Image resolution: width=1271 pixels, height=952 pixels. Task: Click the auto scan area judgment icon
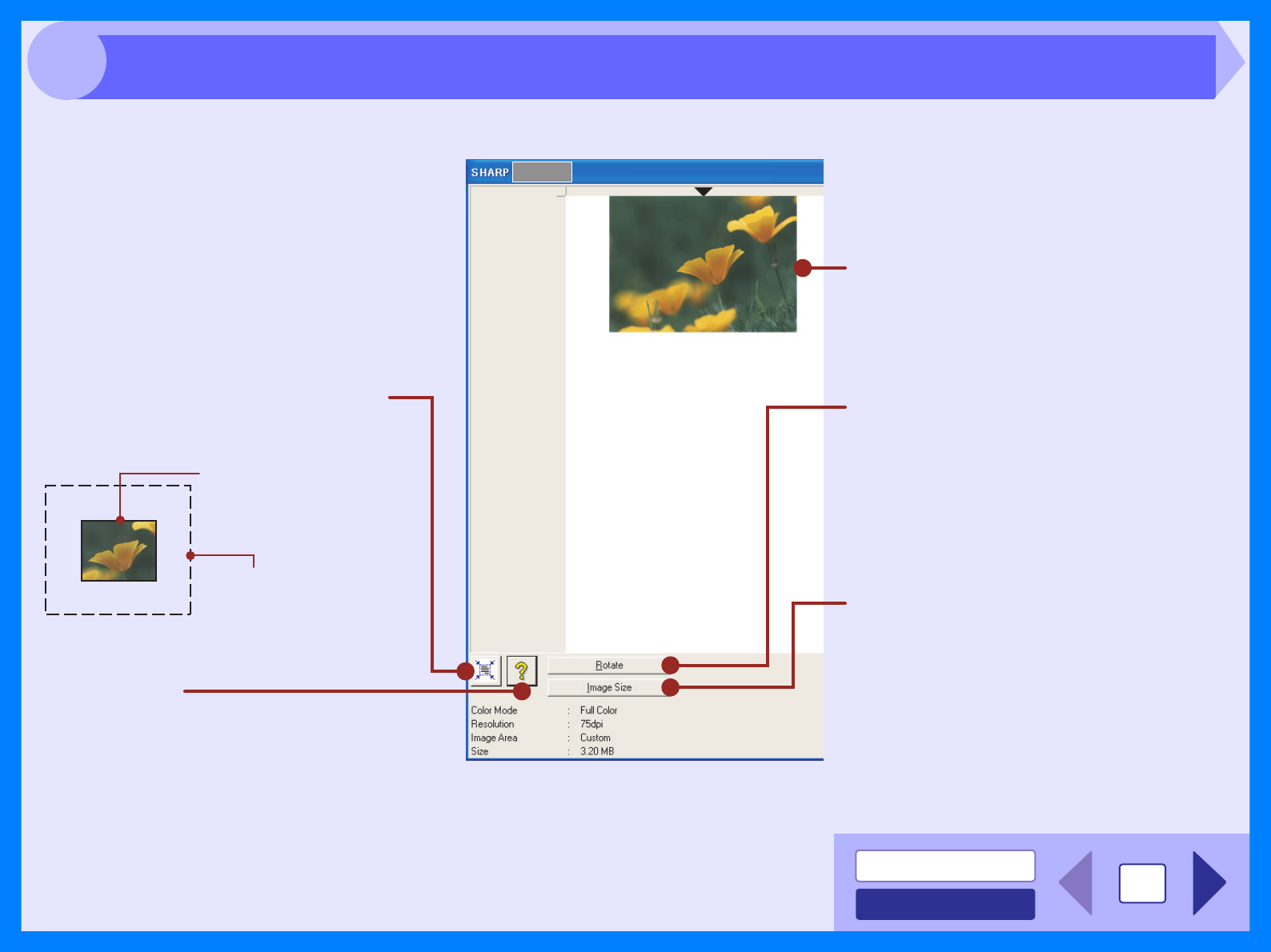click(x=485, y=670)
